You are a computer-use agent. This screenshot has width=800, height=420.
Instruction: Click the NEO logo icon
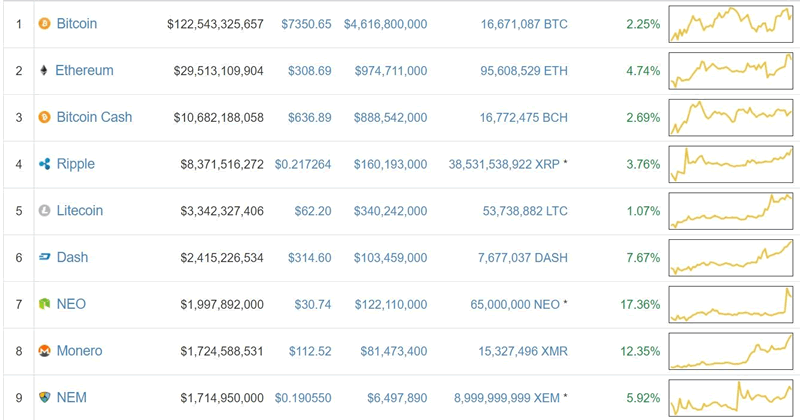[44, 304]
